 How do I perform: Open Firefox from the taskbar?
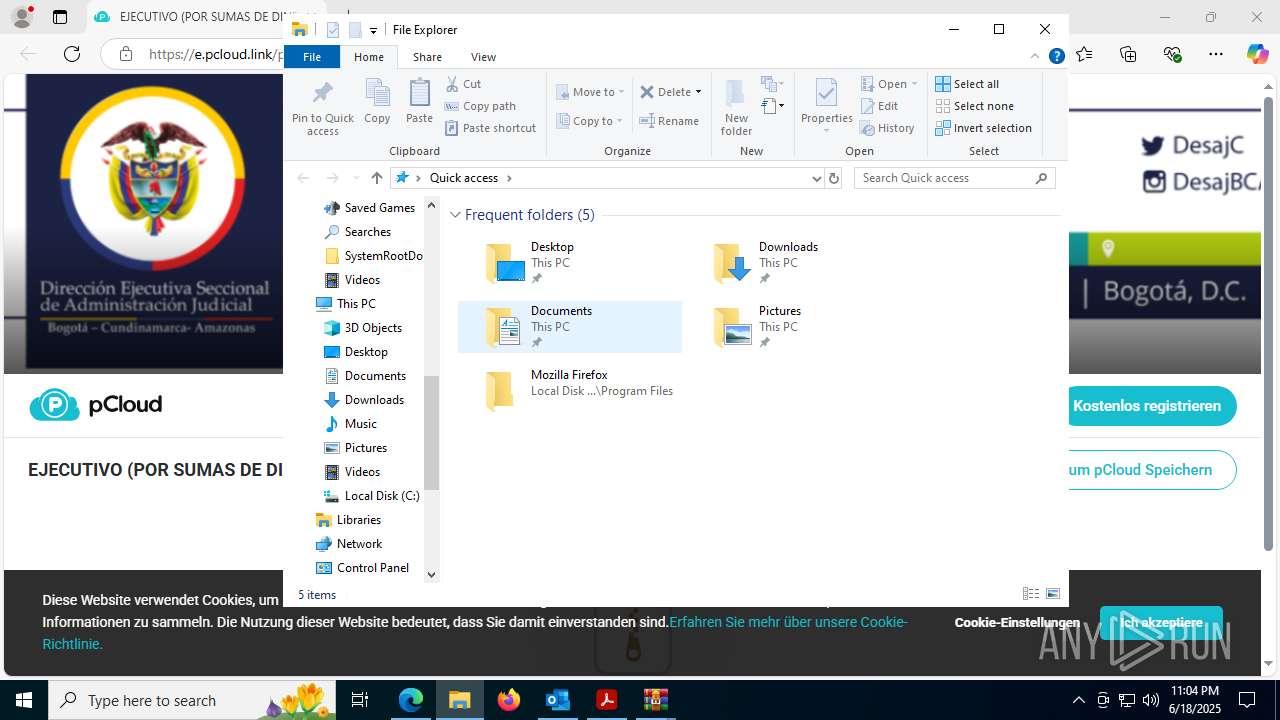tap(509, 700)
